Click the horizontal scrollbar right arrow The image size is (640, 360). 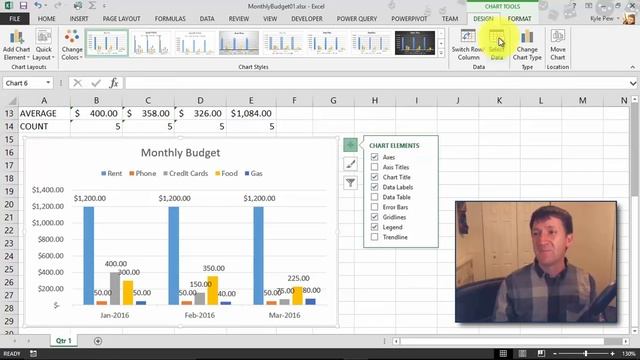[626, 341]
